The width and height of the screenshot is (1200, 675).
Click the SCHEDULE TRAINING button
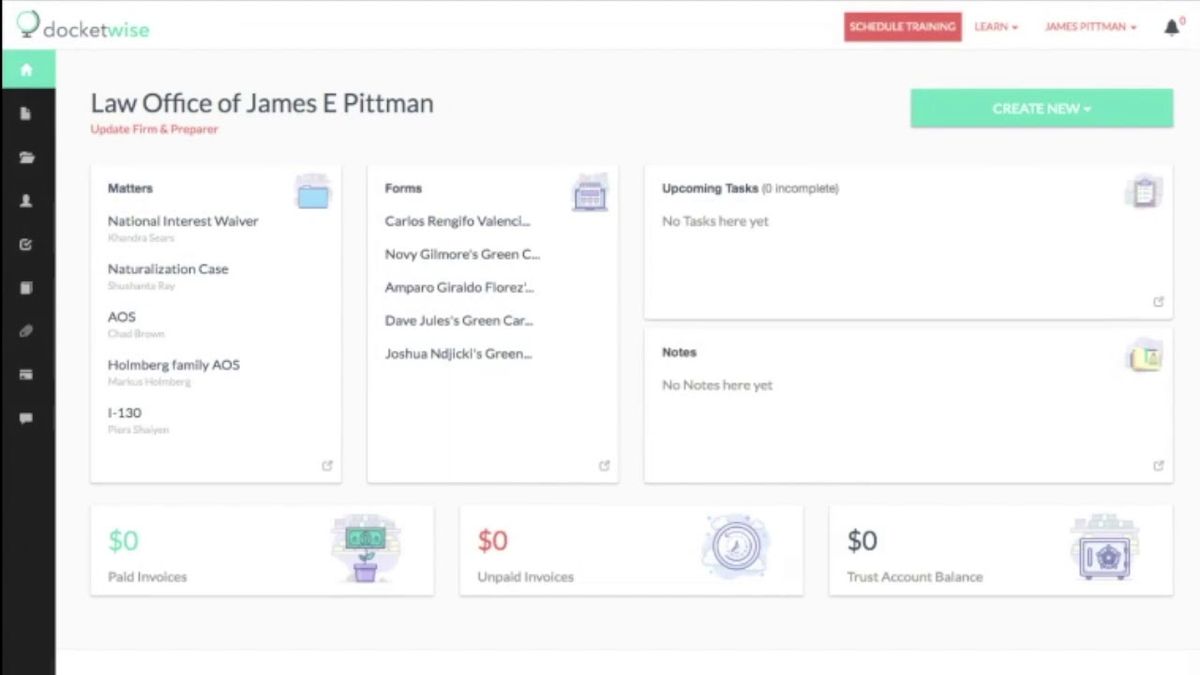pos(902,27)
